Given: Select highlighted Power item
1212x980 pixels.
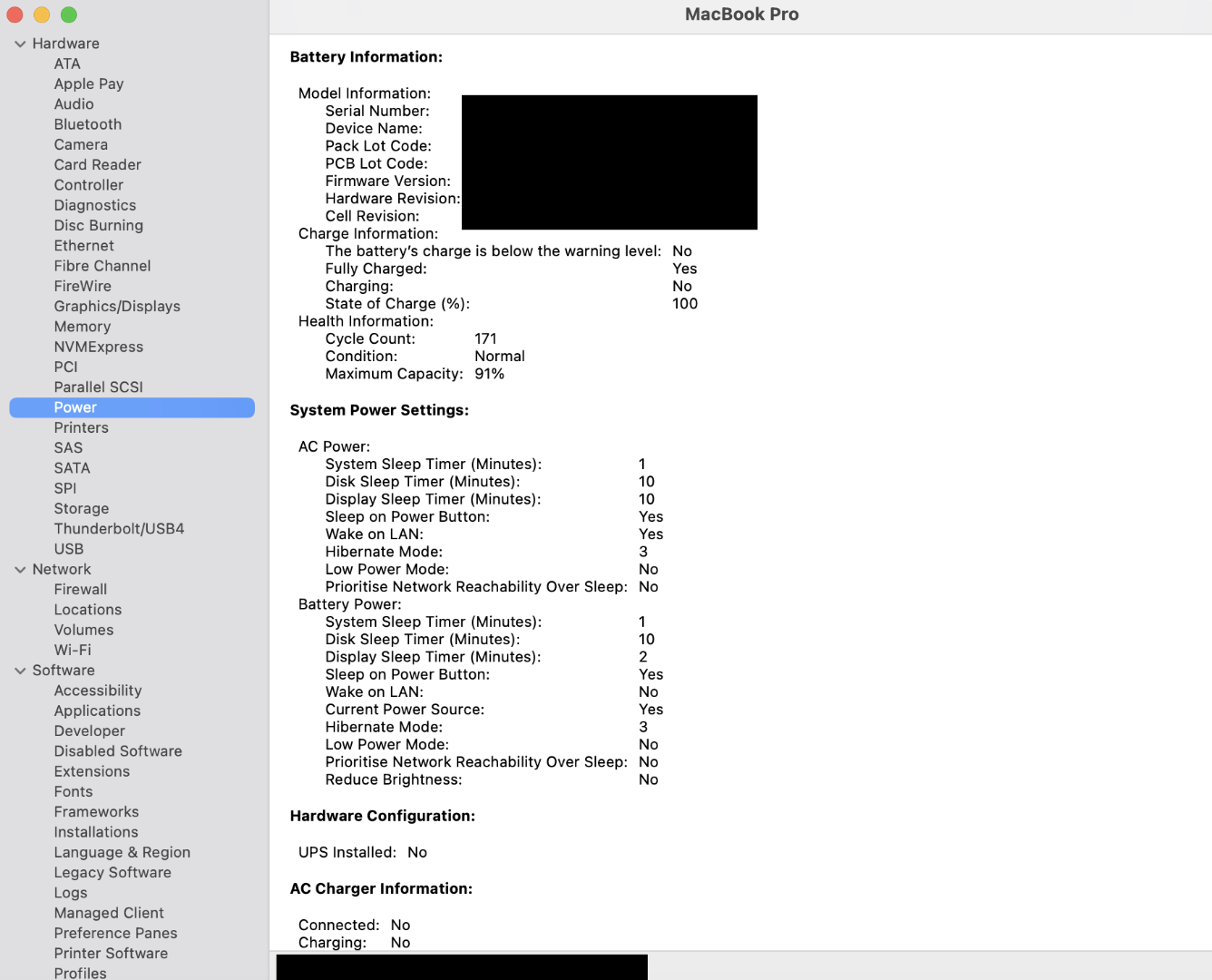Looking at the screenshot, I should pos(132,407).
